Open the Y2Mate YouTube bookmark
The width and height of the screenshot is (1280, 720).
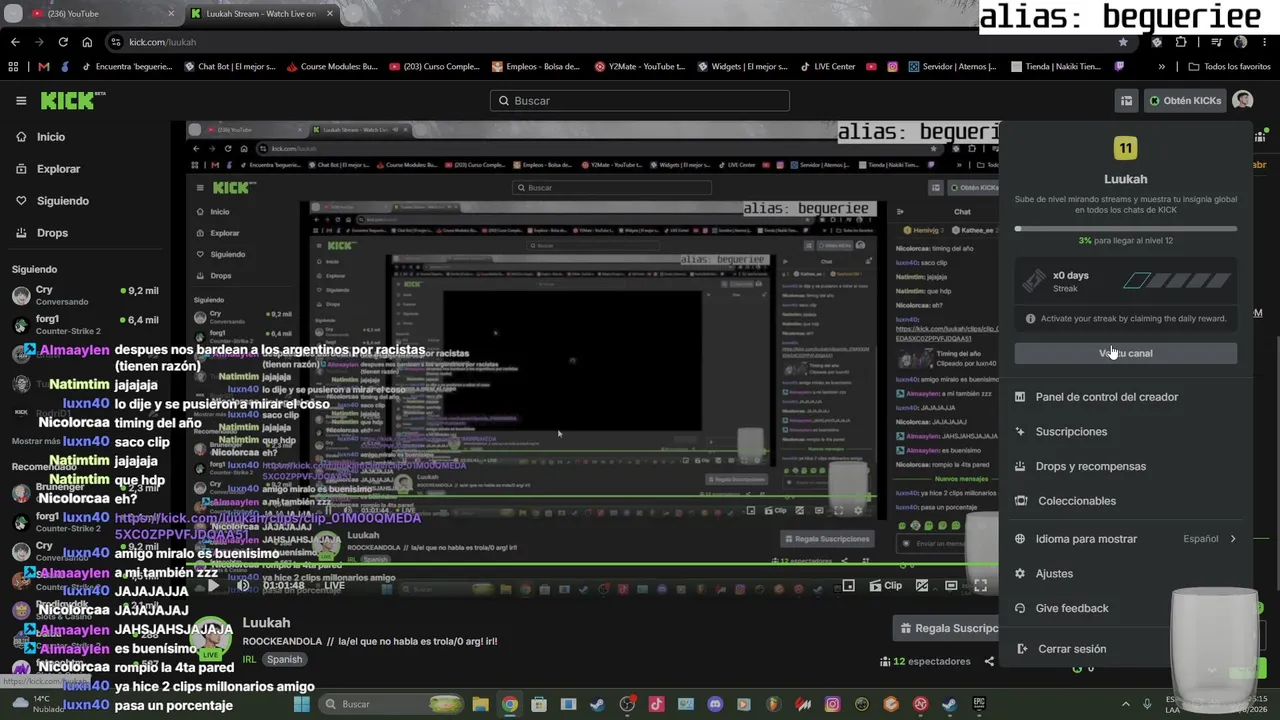point(640,67)
